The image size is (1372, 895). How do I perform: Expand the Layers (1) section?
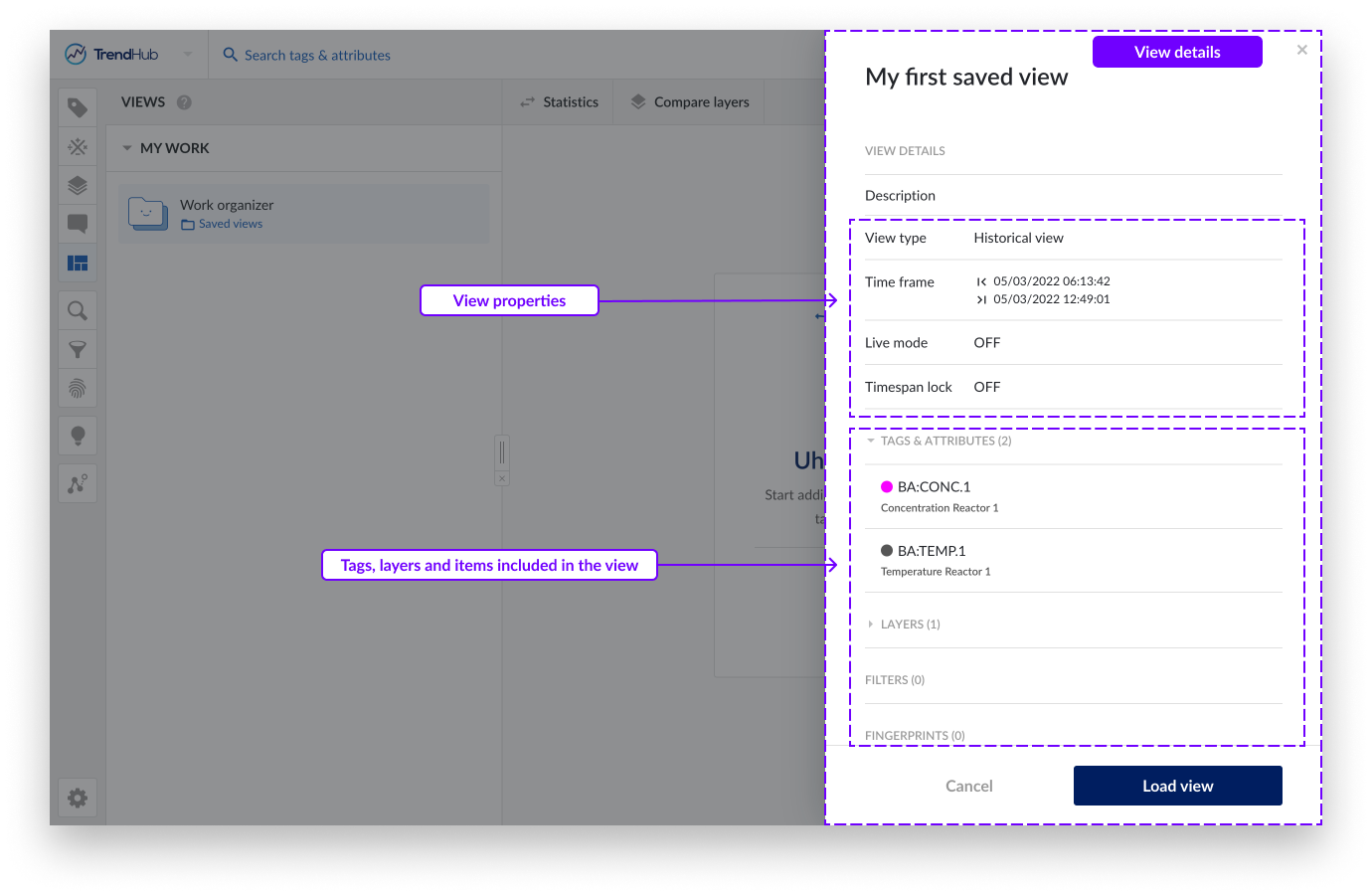[871, 625]
